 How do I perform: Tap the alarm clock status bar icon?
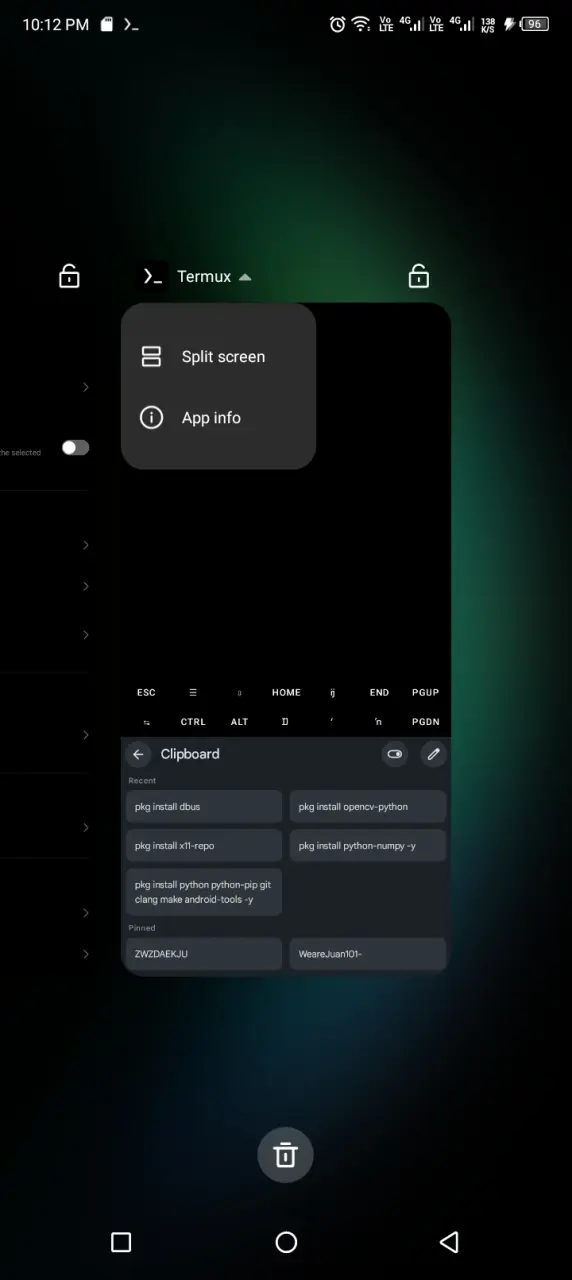pos(338,24)
